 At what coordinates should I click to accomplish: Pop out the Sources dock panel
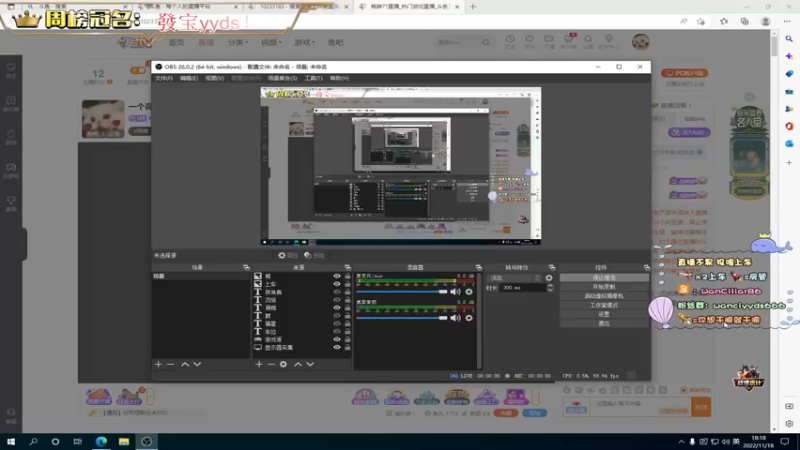(x=347, y=267)
